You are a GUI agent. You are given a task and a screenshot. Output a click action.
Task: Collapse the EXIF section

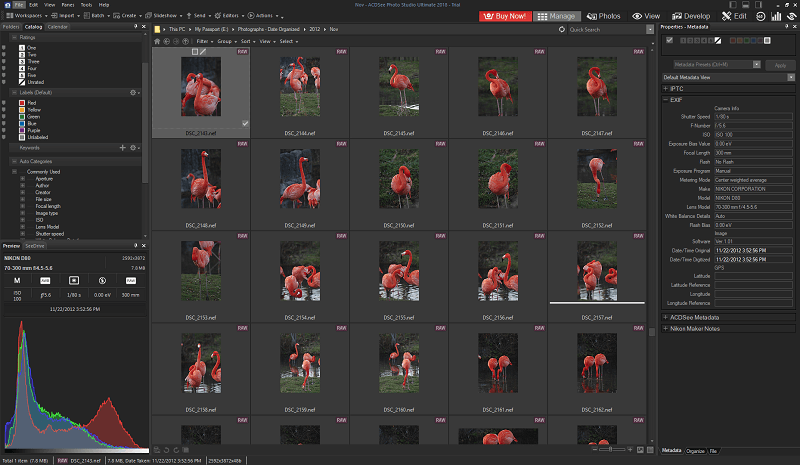pyautogui.click(x=665, y=100)
